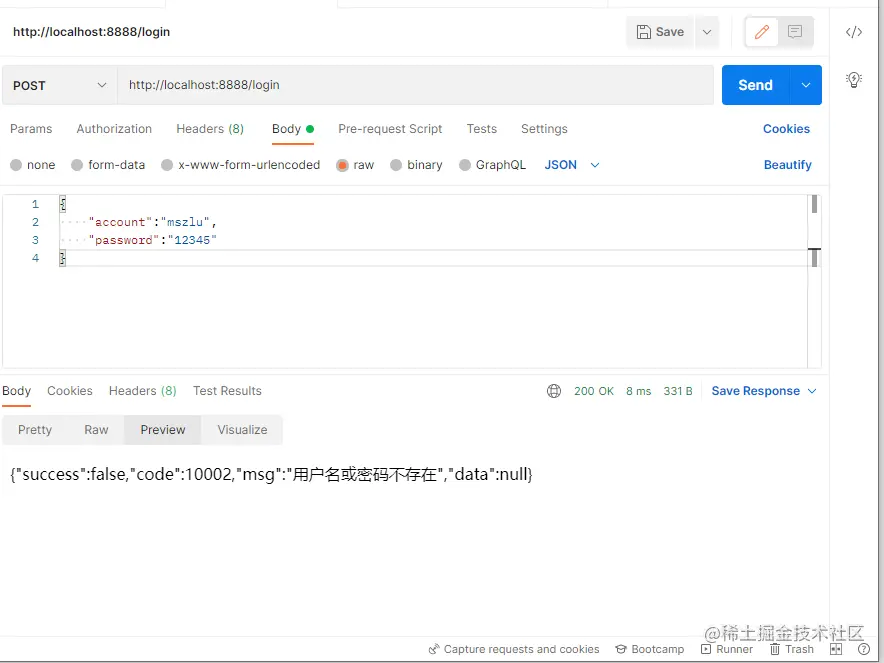884x663 pixels.
Task: Click Capture requests and cookies
Action: 514,649
